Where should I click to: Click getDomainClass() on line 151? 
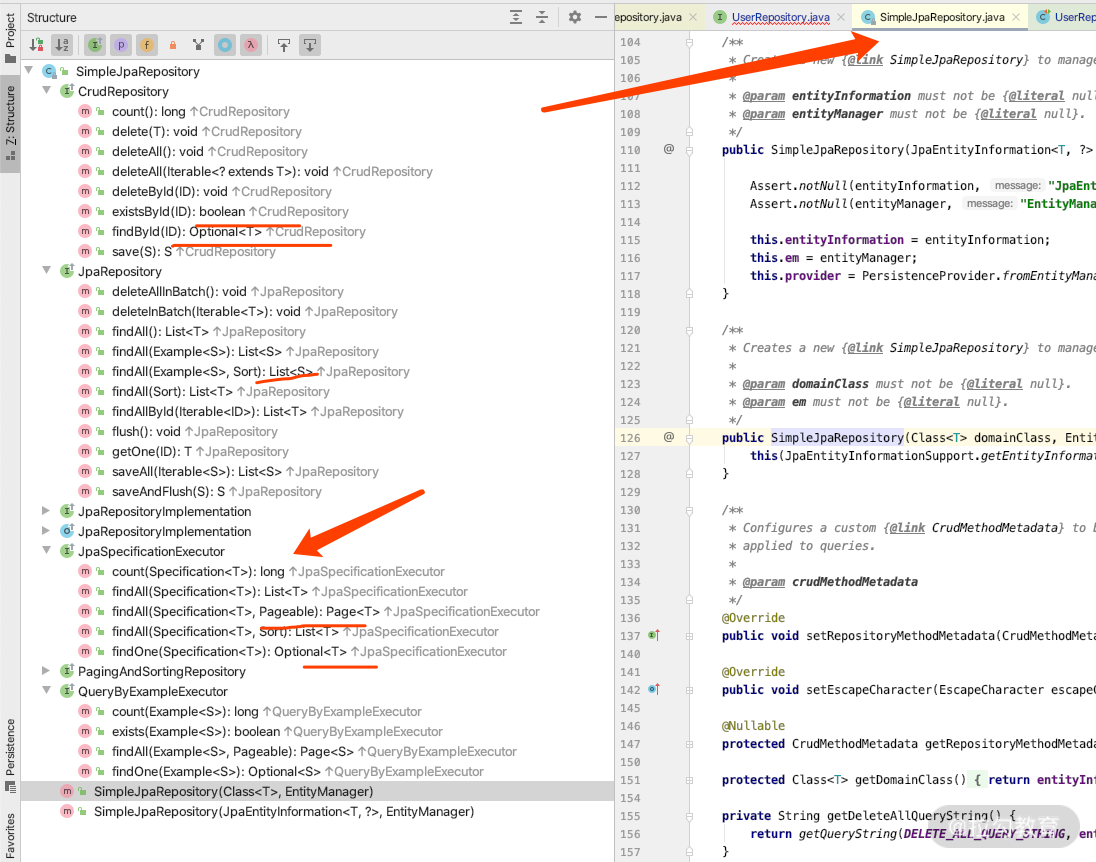tap(911, 780)
